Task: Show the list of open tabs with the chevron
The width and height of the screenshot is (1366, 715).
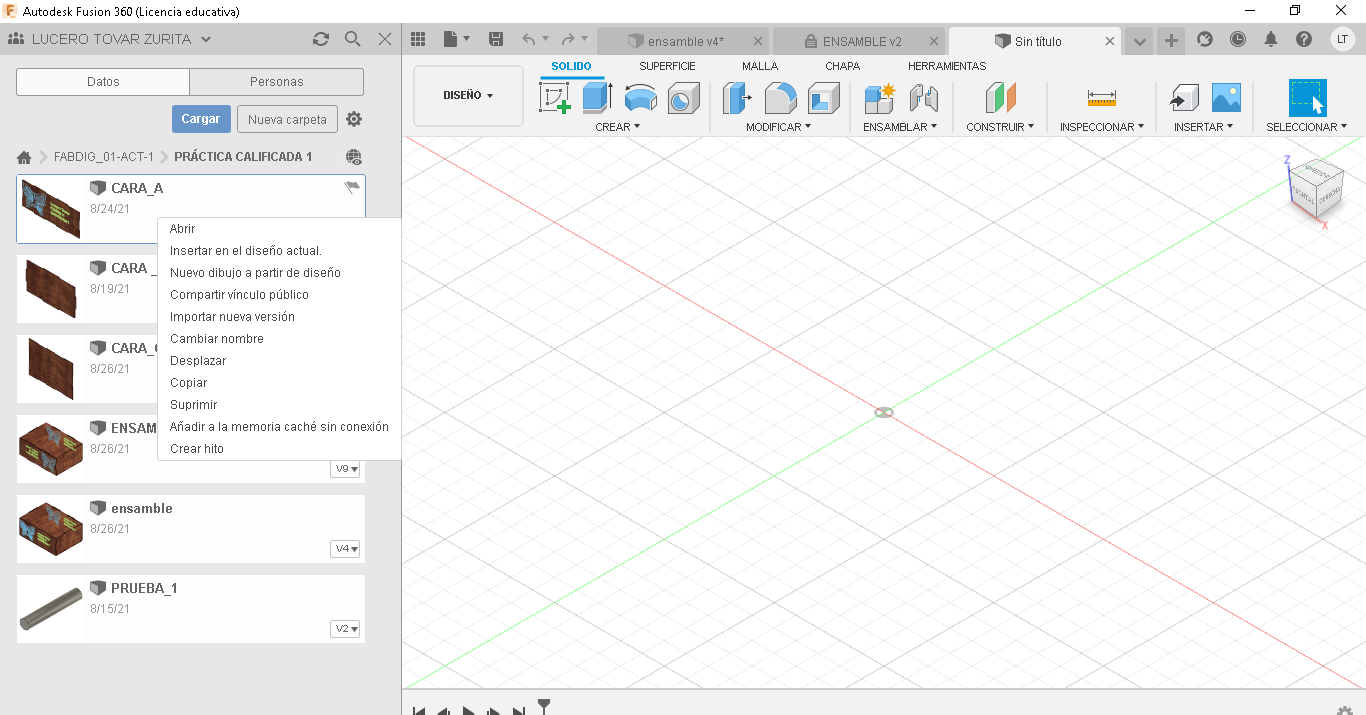Action: (1139, 41)
